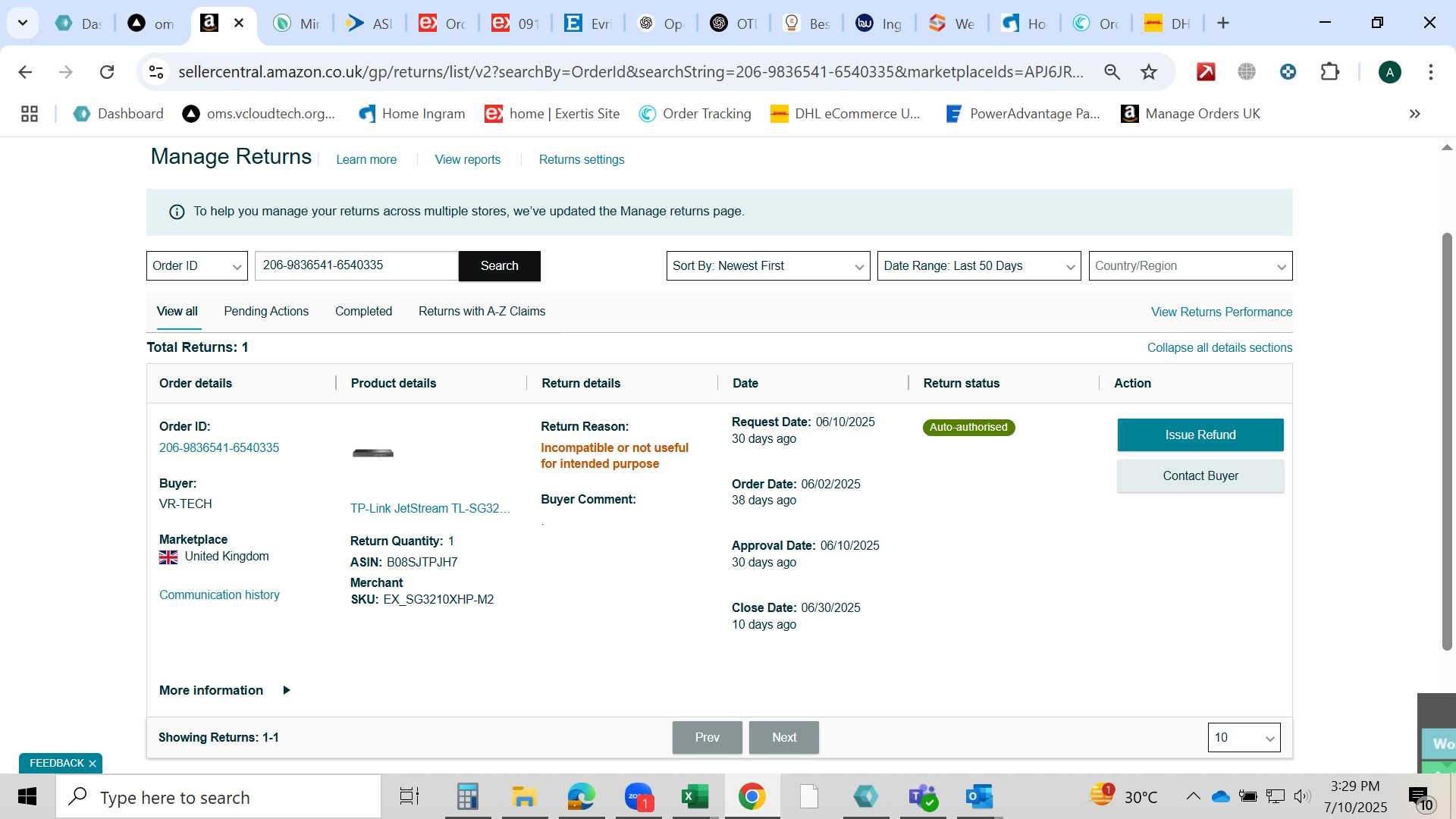
Task: Open the notification center icon
Action: coord(1420,798)
